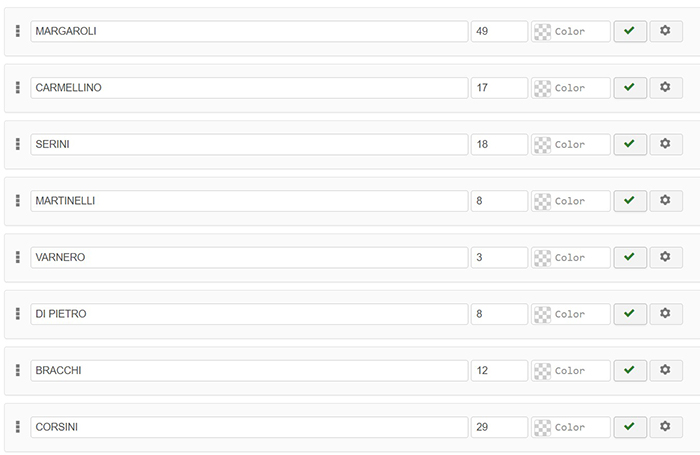Open settings gear for SERINI row
This screenshot has width=700, height=455.
coord(666,144)
